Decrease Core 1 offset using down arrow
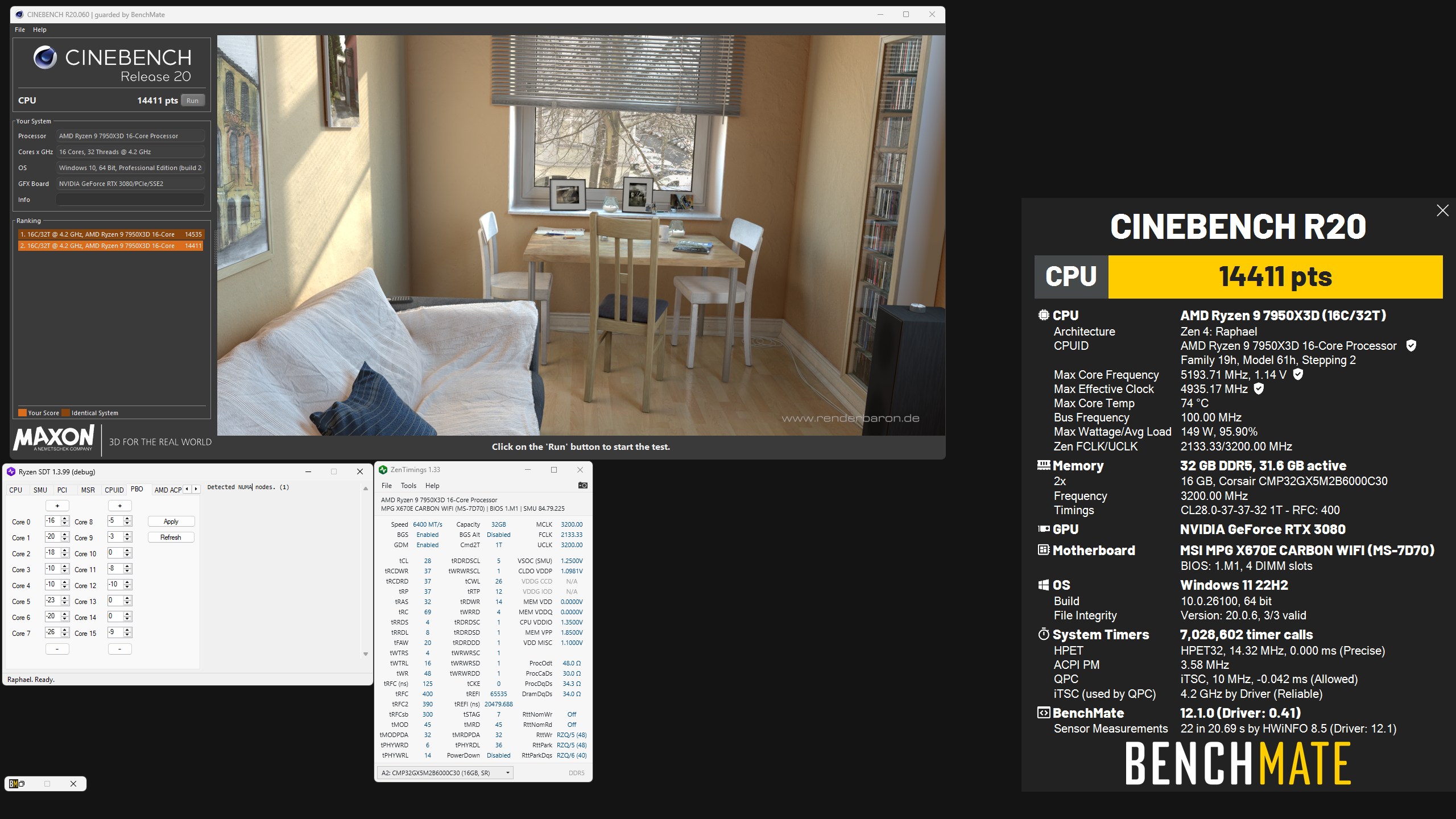The height and width of the screenshot is (819, 1456). [65, 539]
